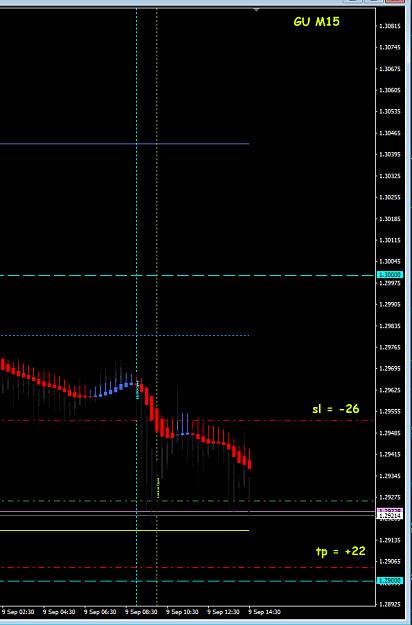412x625 pixels.
Task: Select the tp = +22 text label
Action: click(340, 551)
